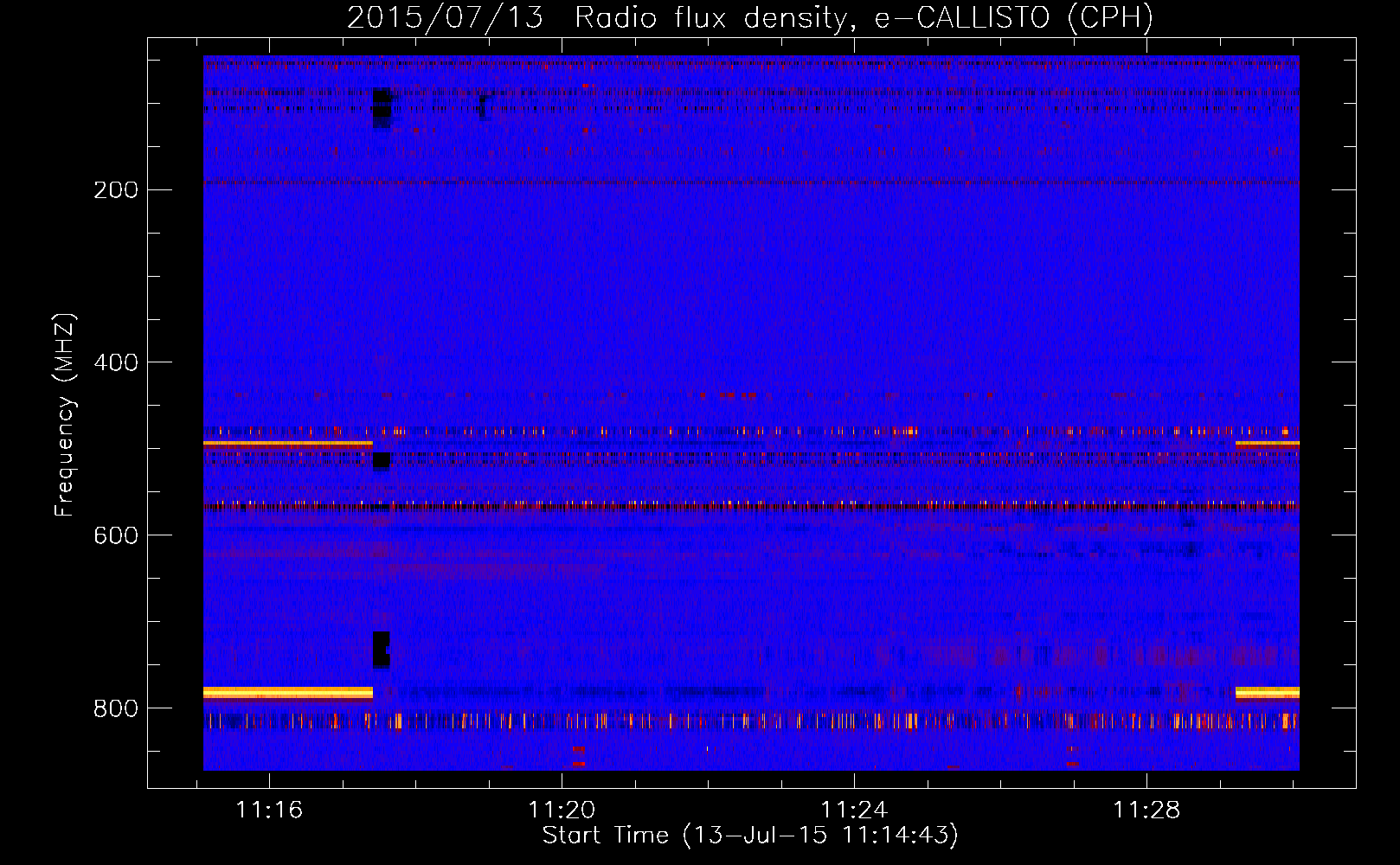Click the orange band near 500 MHz at left

(288, 444)
